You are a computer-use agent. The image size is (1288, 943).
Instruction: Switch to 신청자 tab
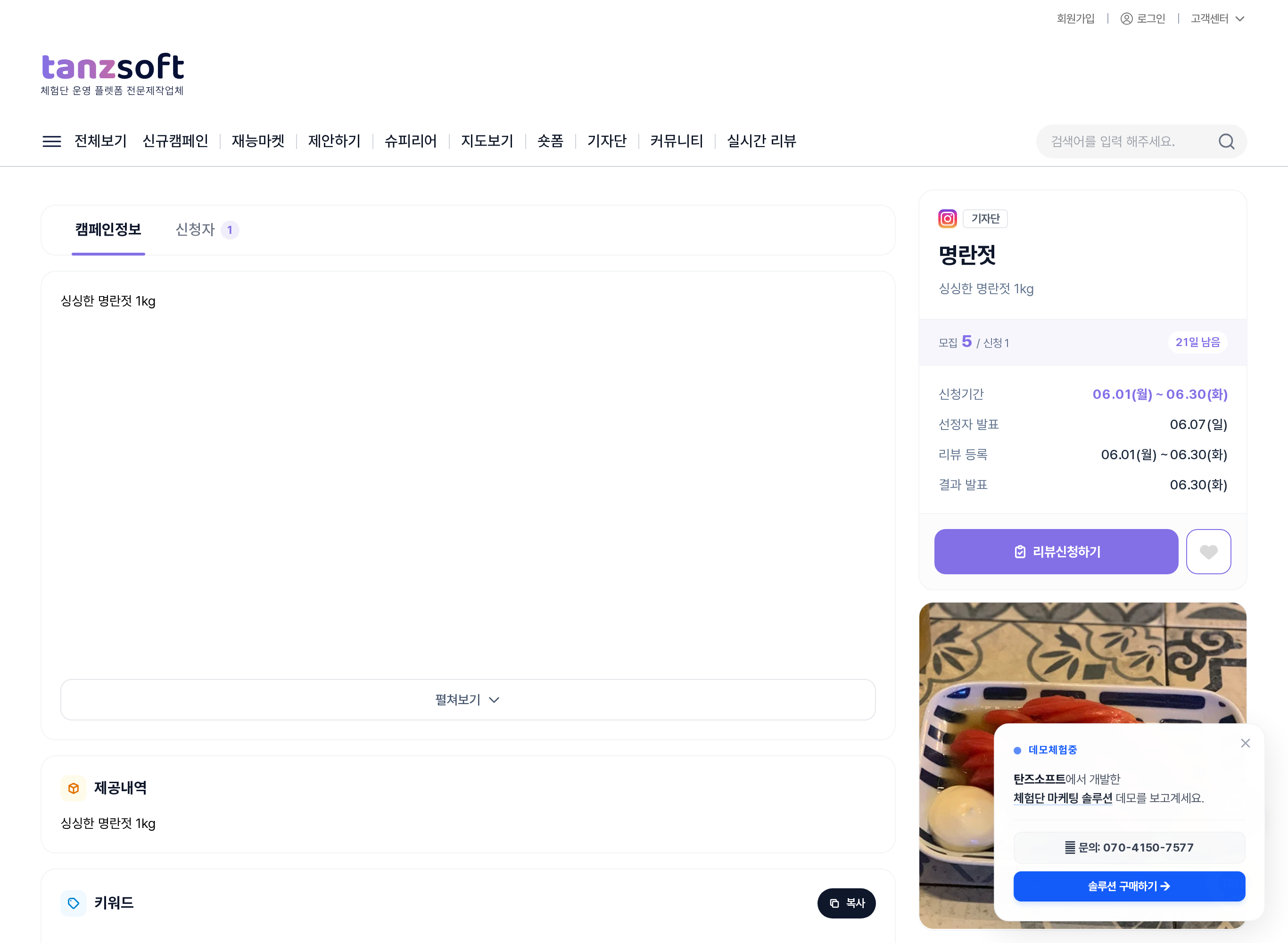pyautogui.click(x=206, y=230)
